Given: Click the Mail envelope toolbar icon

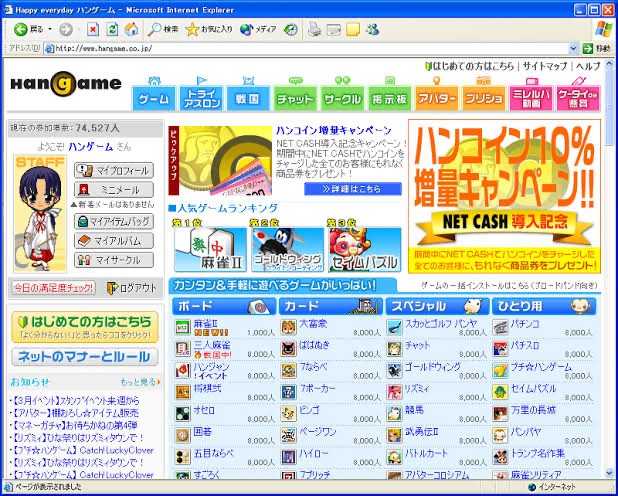Looking at the screenshot, I should tap(334, 29).
